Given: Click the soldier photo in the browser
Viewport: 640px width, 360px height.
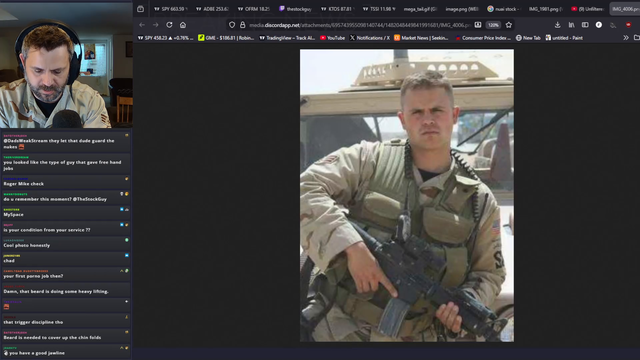Looking at the screenshot, I should tap(407, 196).
